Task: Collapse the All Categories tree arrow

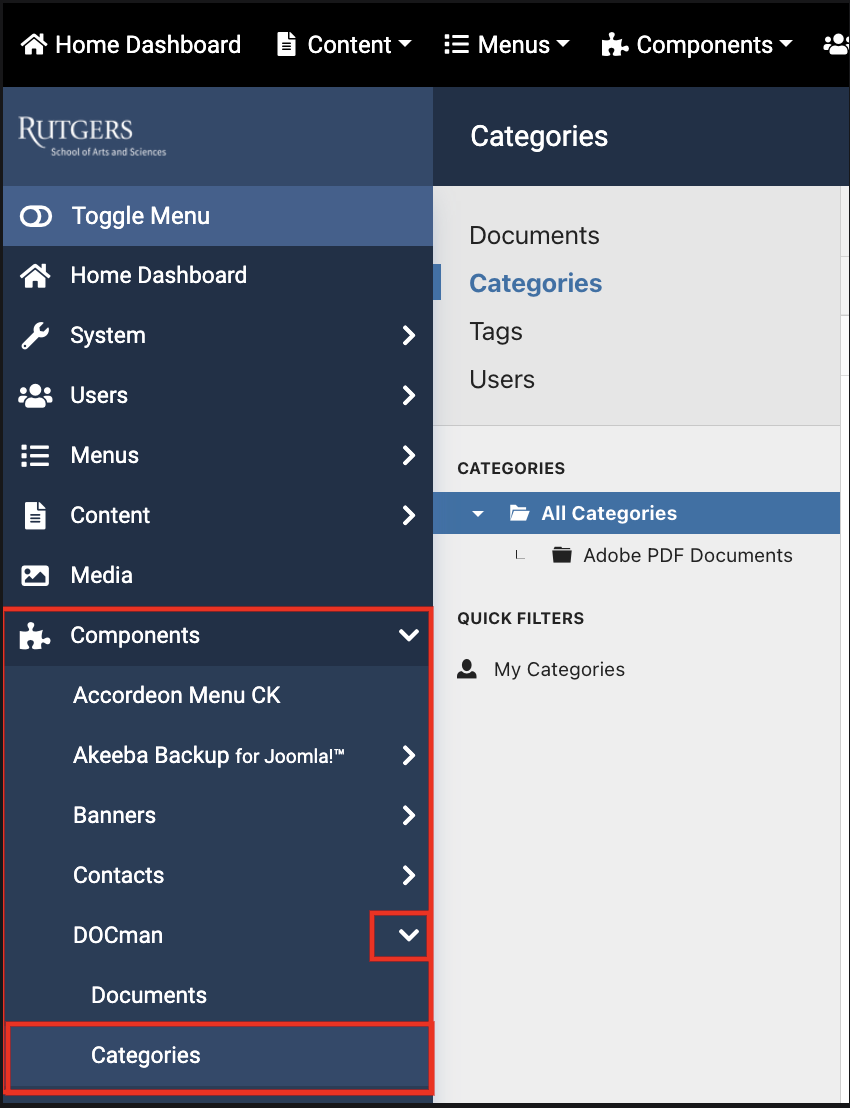Action: click(x=478, y=513)
